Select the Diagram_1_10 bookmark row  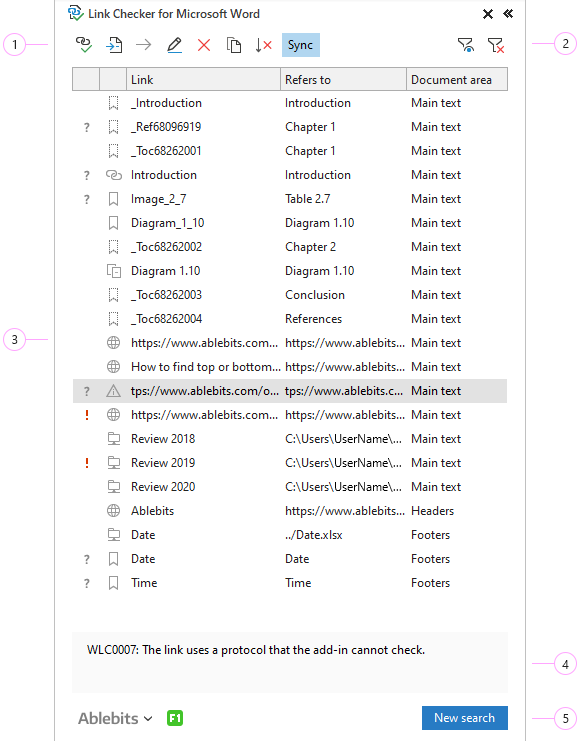[290, 223]
